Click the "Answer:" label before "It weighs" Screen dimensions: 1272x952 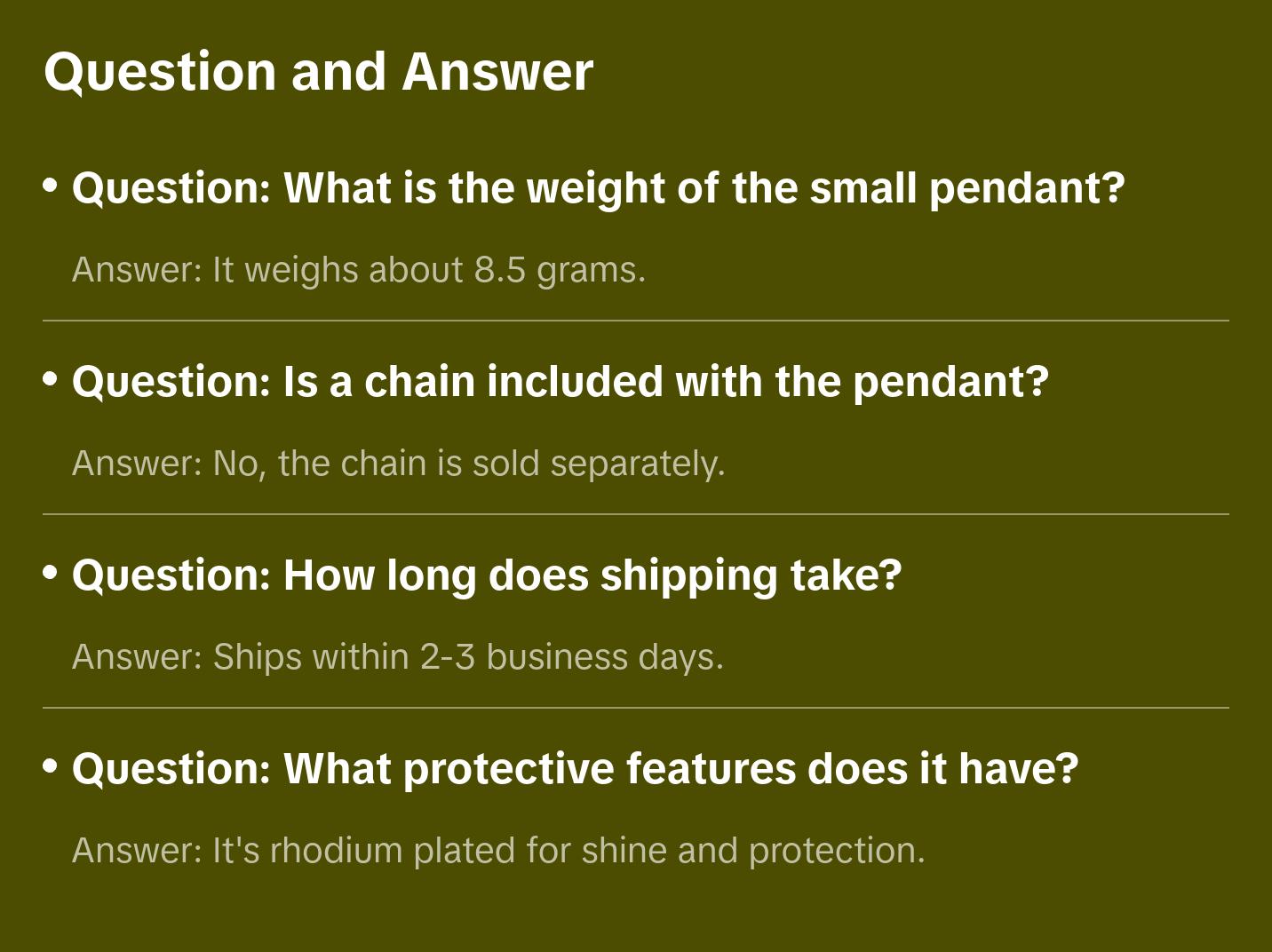pos(138,270)
